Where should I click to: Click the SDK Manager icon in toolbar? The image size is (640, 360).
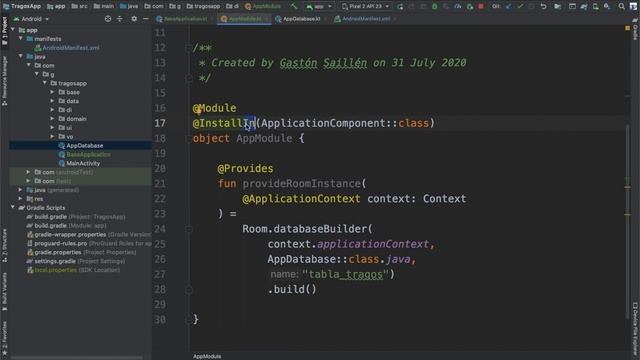pos(607,7)
